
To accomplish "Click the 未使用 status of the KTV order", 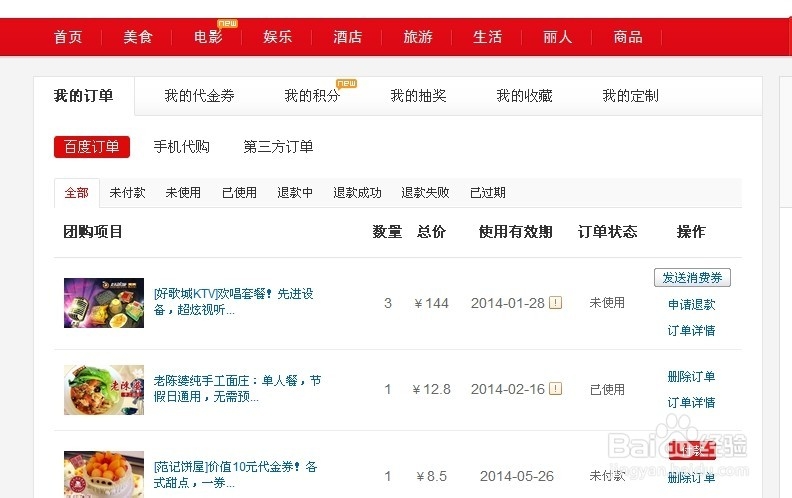I will click(607, 303).
